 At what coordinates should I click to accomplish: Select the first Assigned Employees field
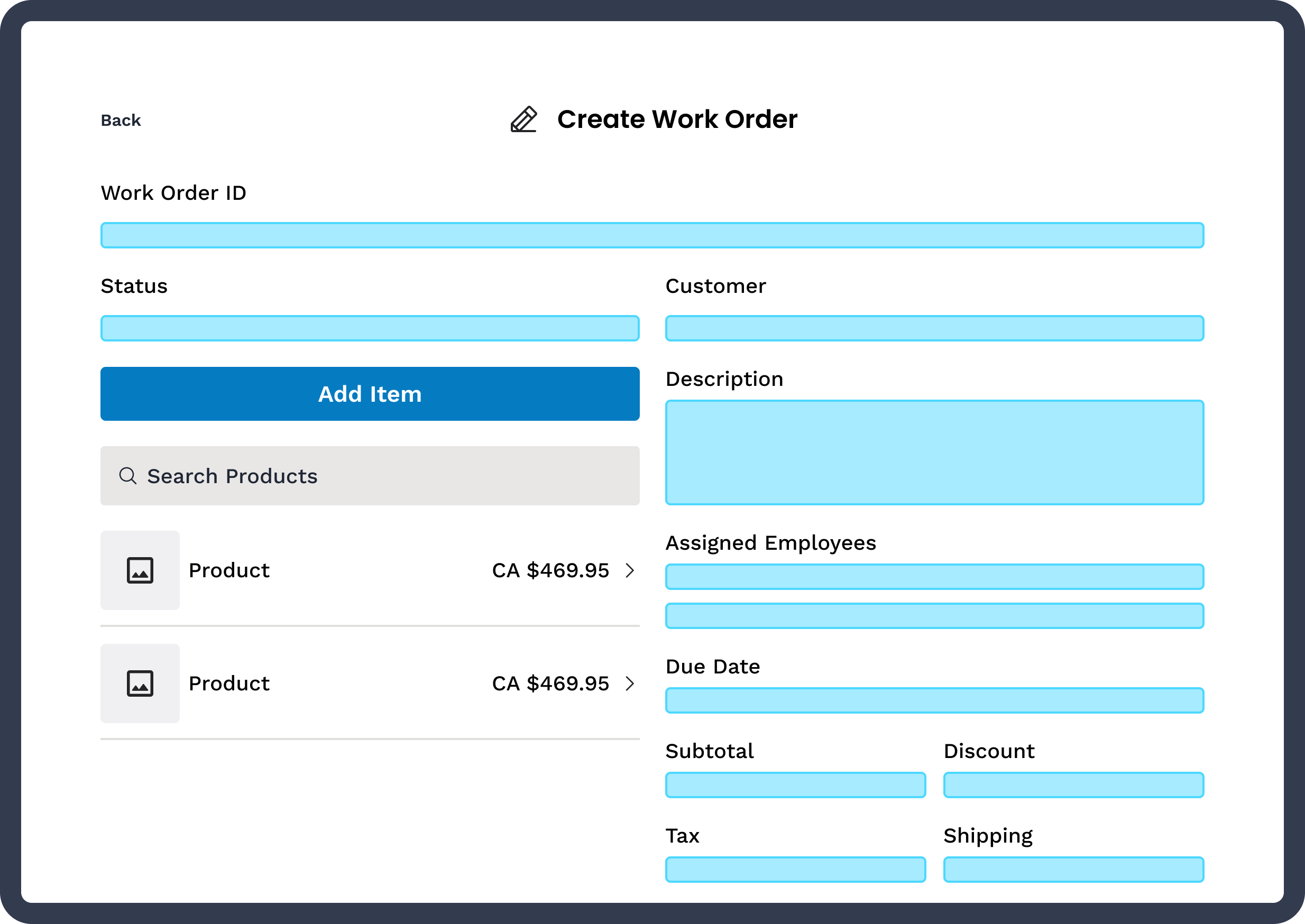point(934,576)
